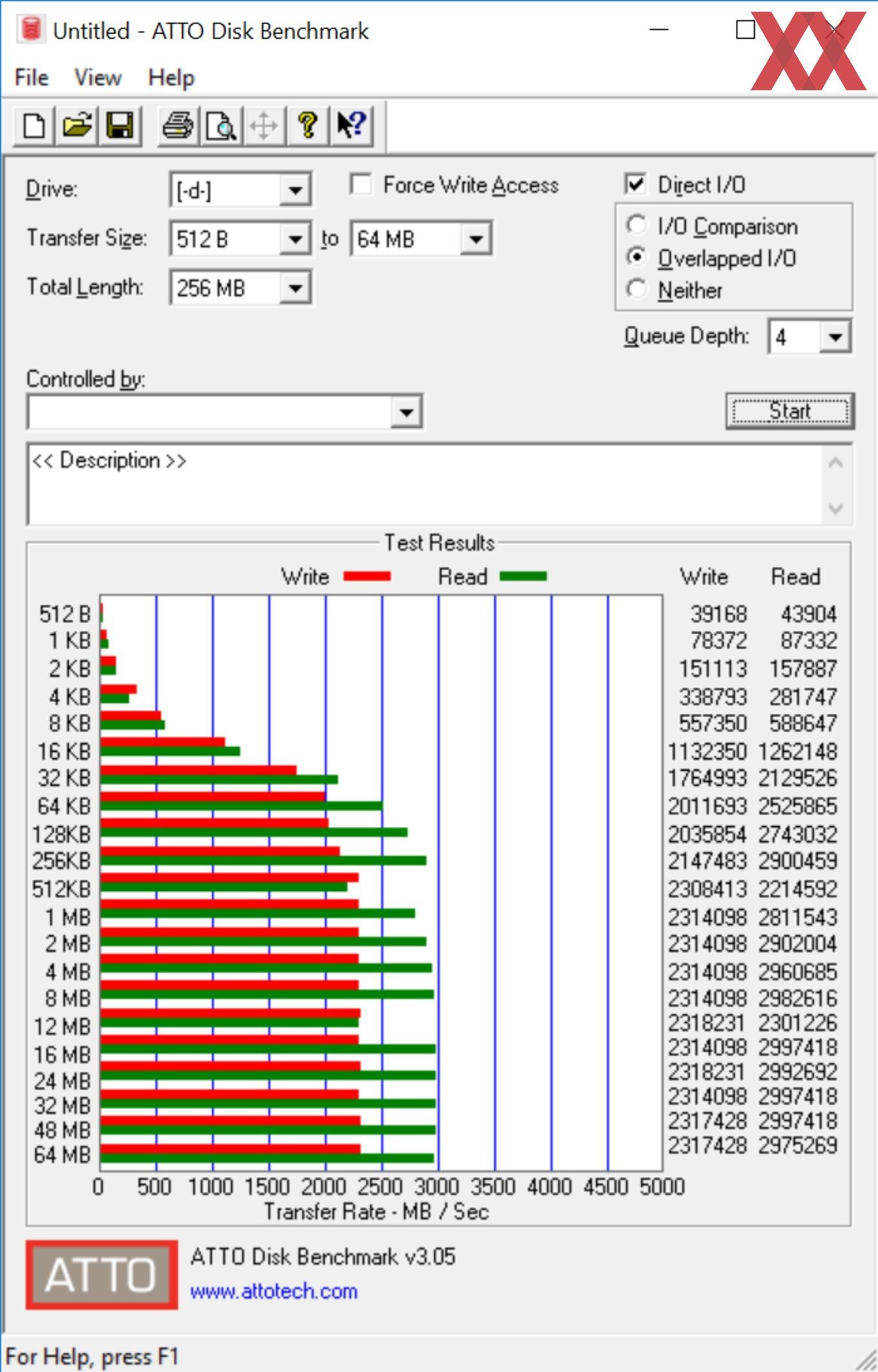The width and height of the screenshot is (878, 1372).
Task: Click the 64 KB row label
Action: point(64,806)
